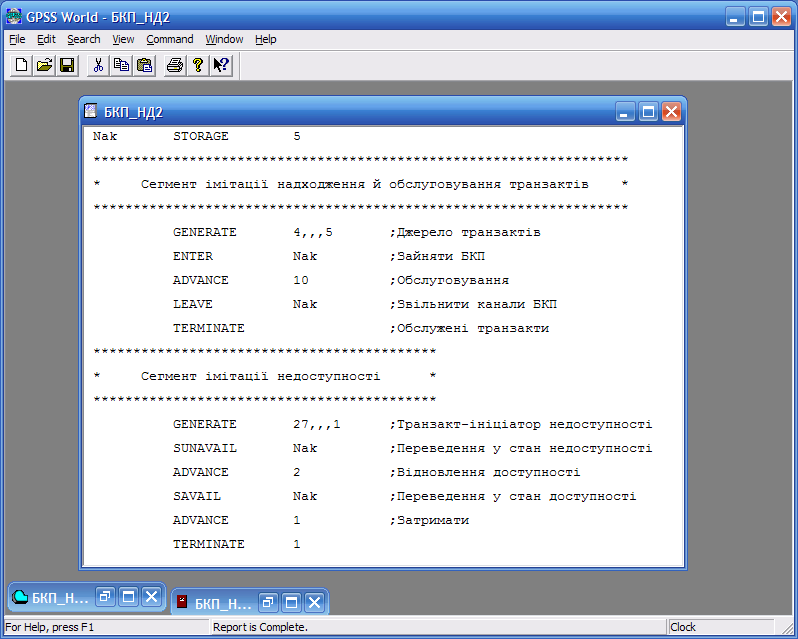Close the second minimized БКП_Н... window
This screenshot has height=639, width=798.
[315, 603]
